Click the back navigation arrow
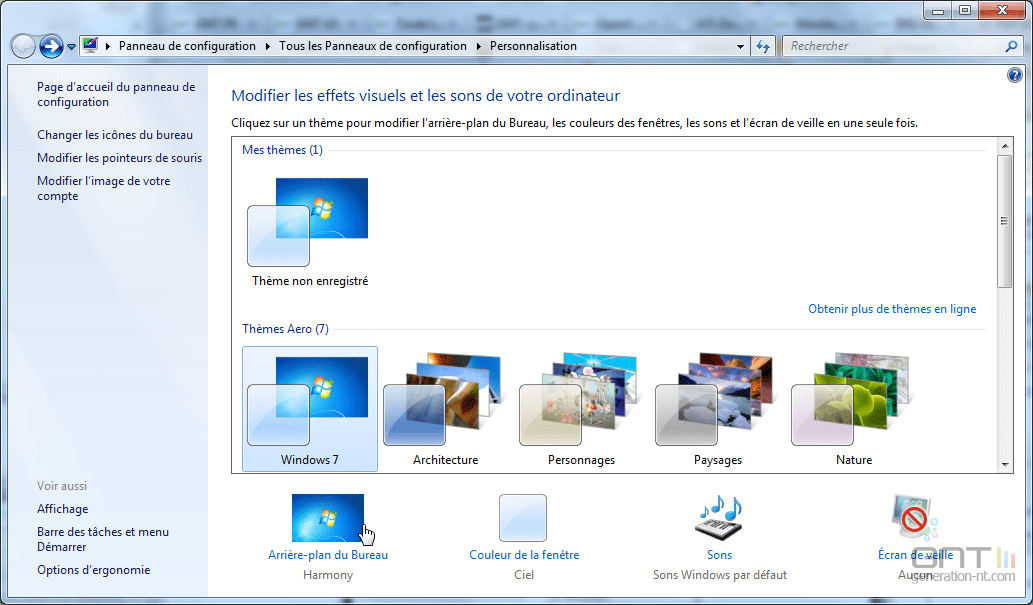This screenshot has height=605, width=1033. point(21,46)
